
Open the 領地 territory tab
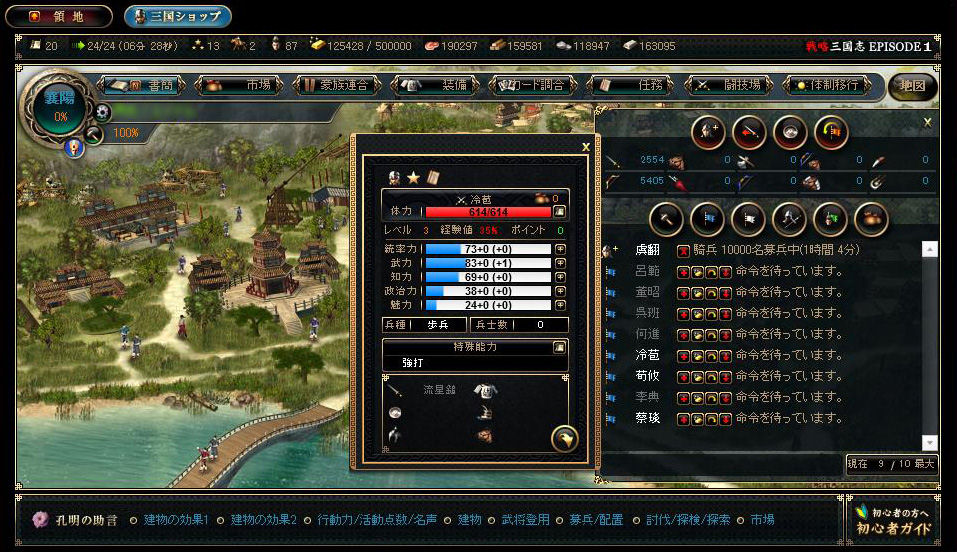[59, 16]
